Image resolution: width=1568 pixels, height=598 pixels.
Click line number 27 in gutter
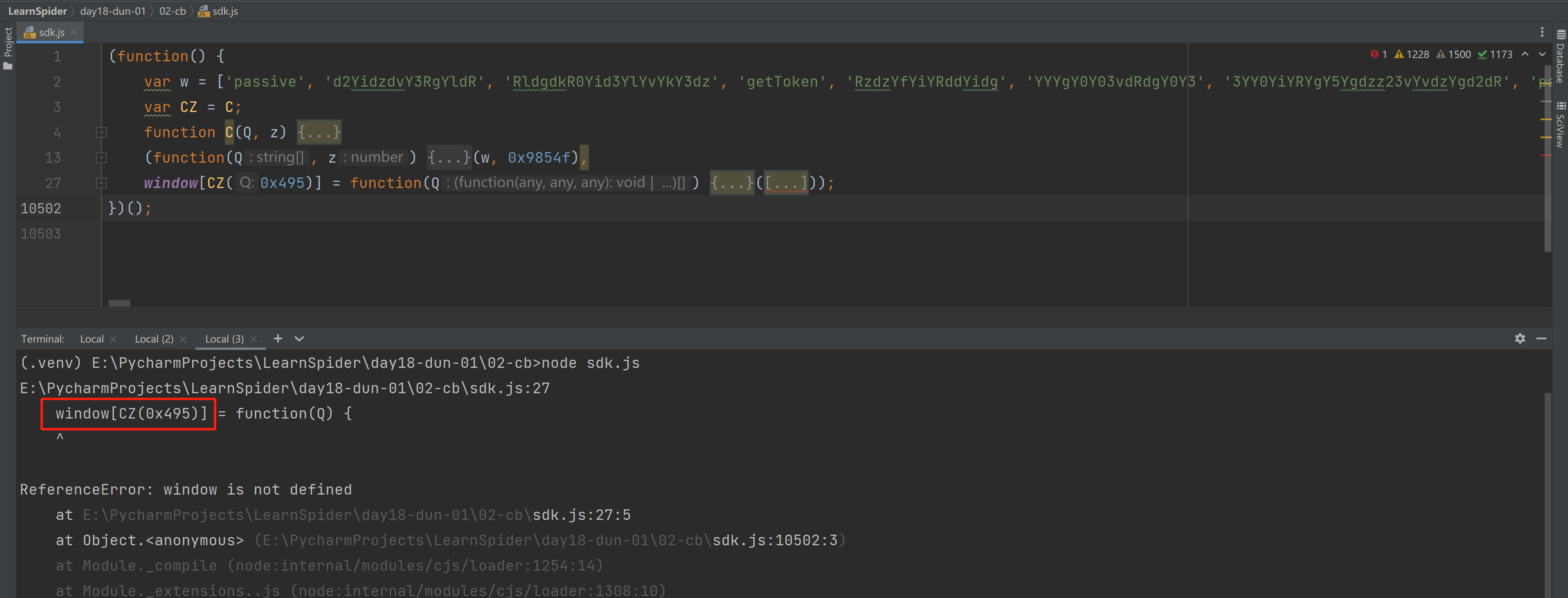coord(53,183)
